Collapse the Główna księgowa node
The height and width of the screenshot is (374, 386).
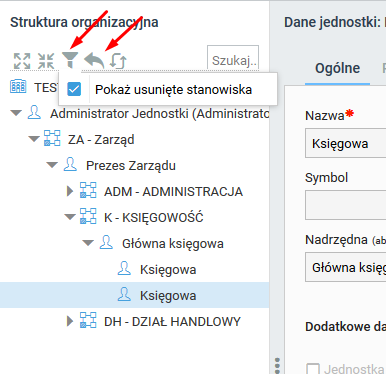(88, 243)
